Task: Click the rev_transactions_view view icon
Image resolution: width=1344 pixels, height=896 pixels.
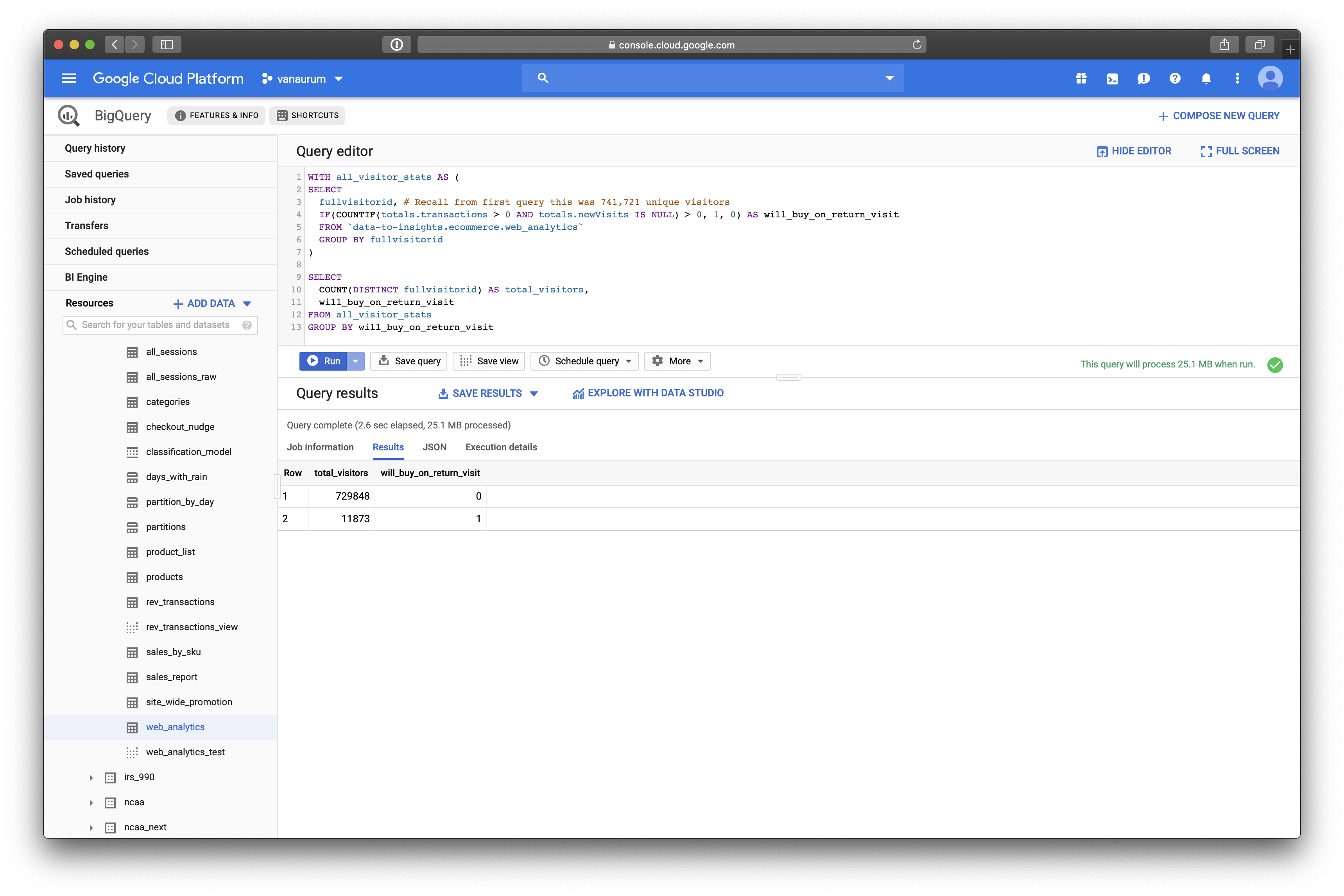Action: [x=132, y=627]
